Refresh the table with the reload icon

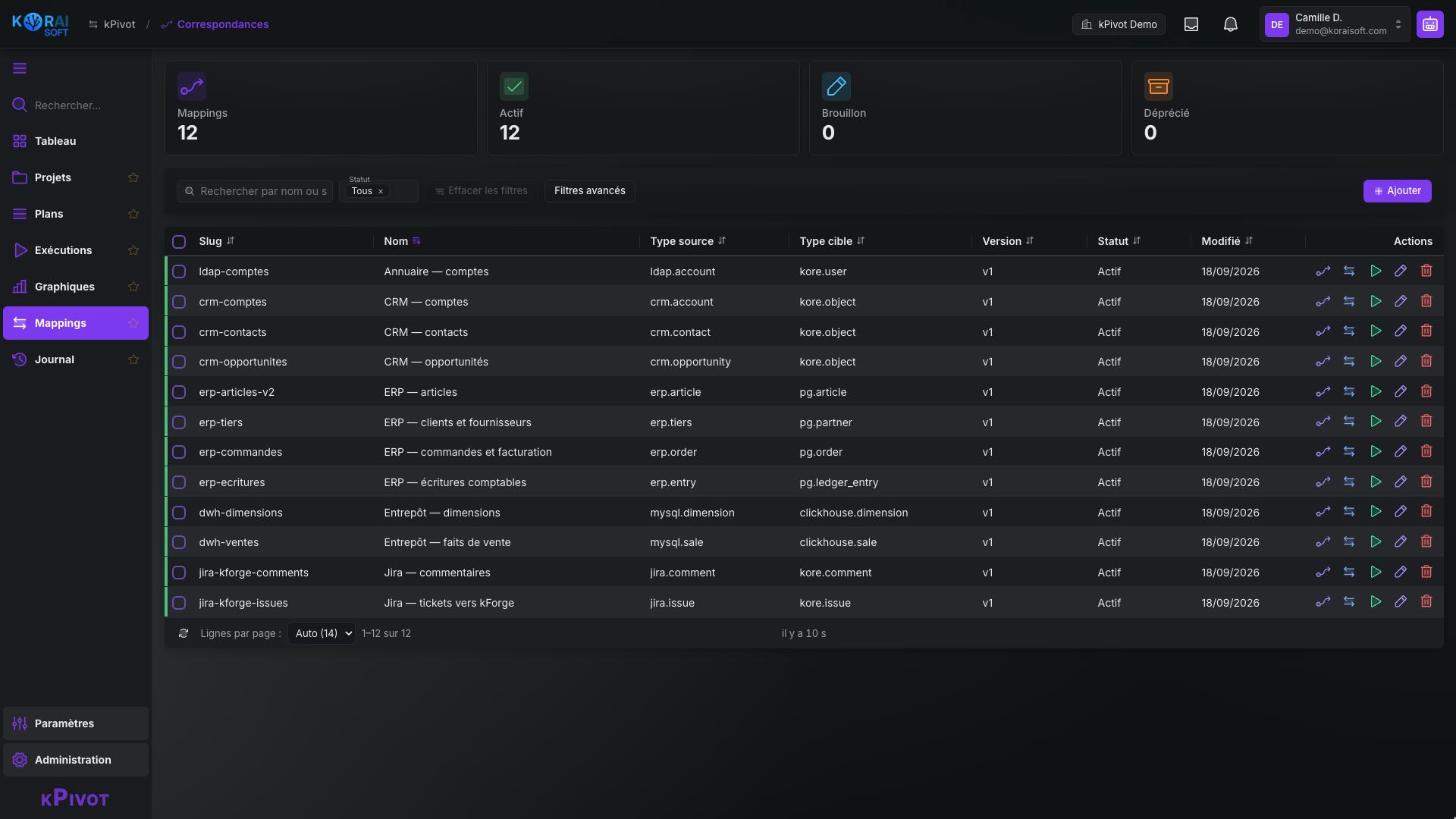point(183,633)
